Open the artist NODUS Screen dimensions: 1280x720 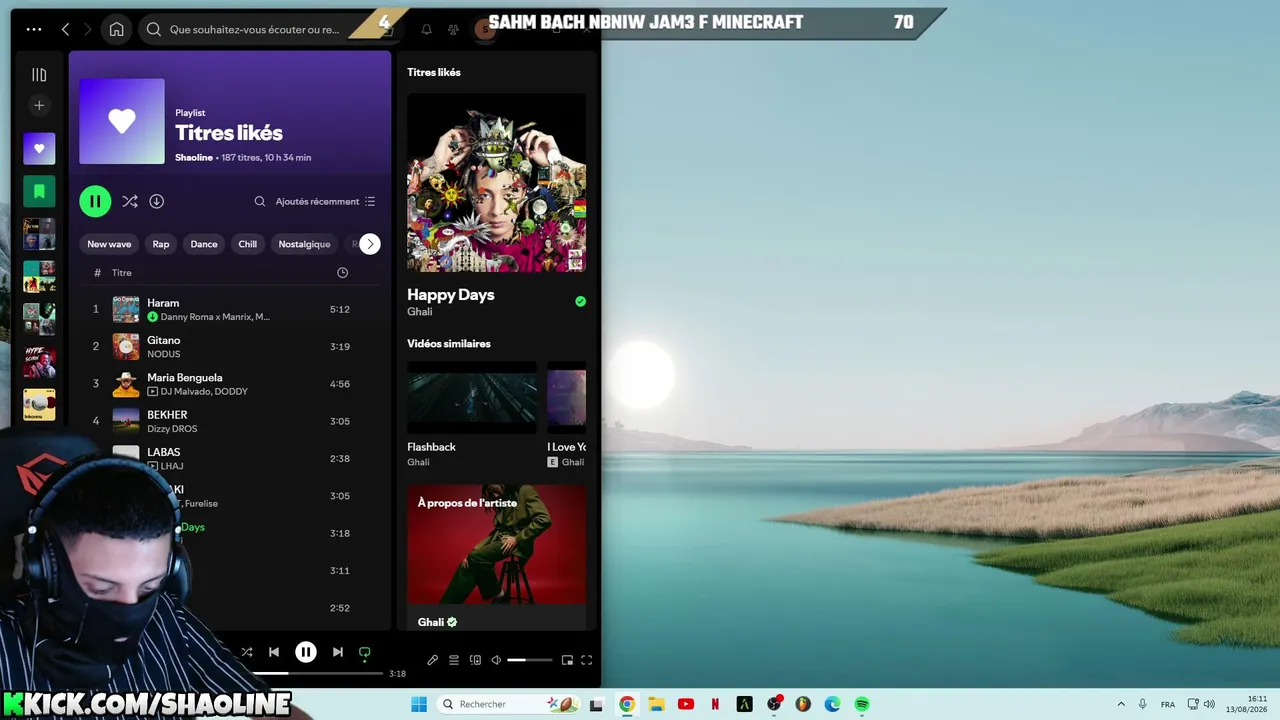tap(164, 354)
